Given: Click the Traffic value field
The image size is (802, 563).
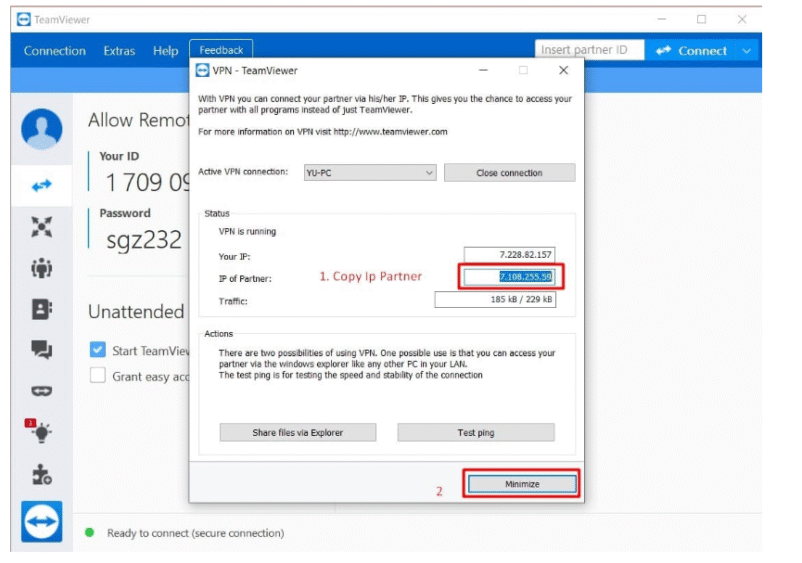Looking at the screenshot, I should coord(495,299).
